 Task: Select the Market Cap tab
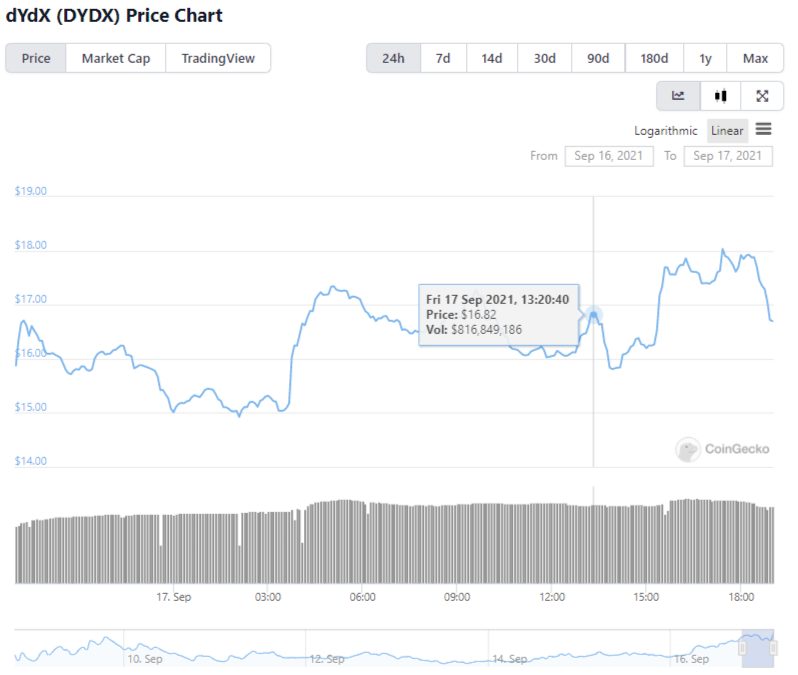coord(116,59)
